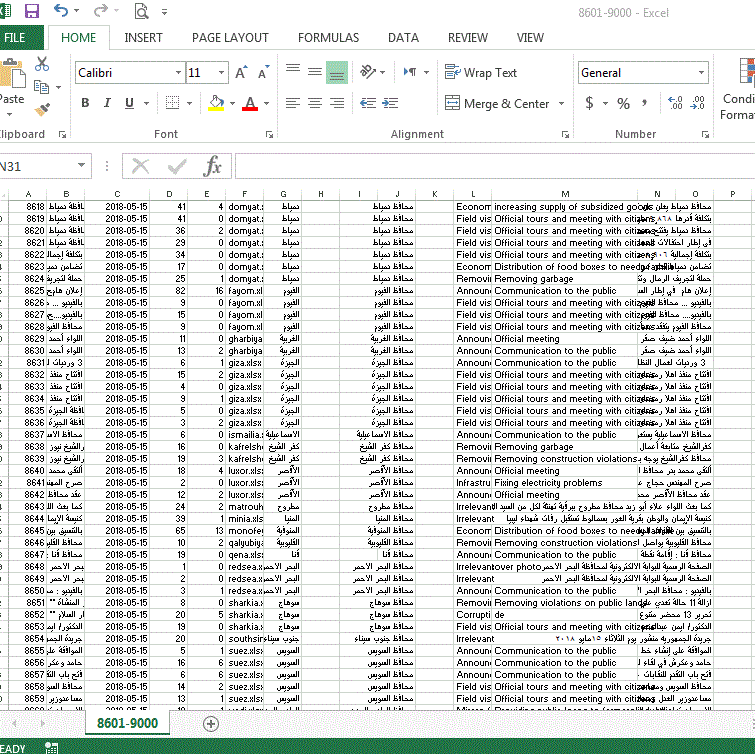The width and height of the screenshot is (755, 754).
Task: Open the Alignment dialog launcher
Action: (565, 134)
